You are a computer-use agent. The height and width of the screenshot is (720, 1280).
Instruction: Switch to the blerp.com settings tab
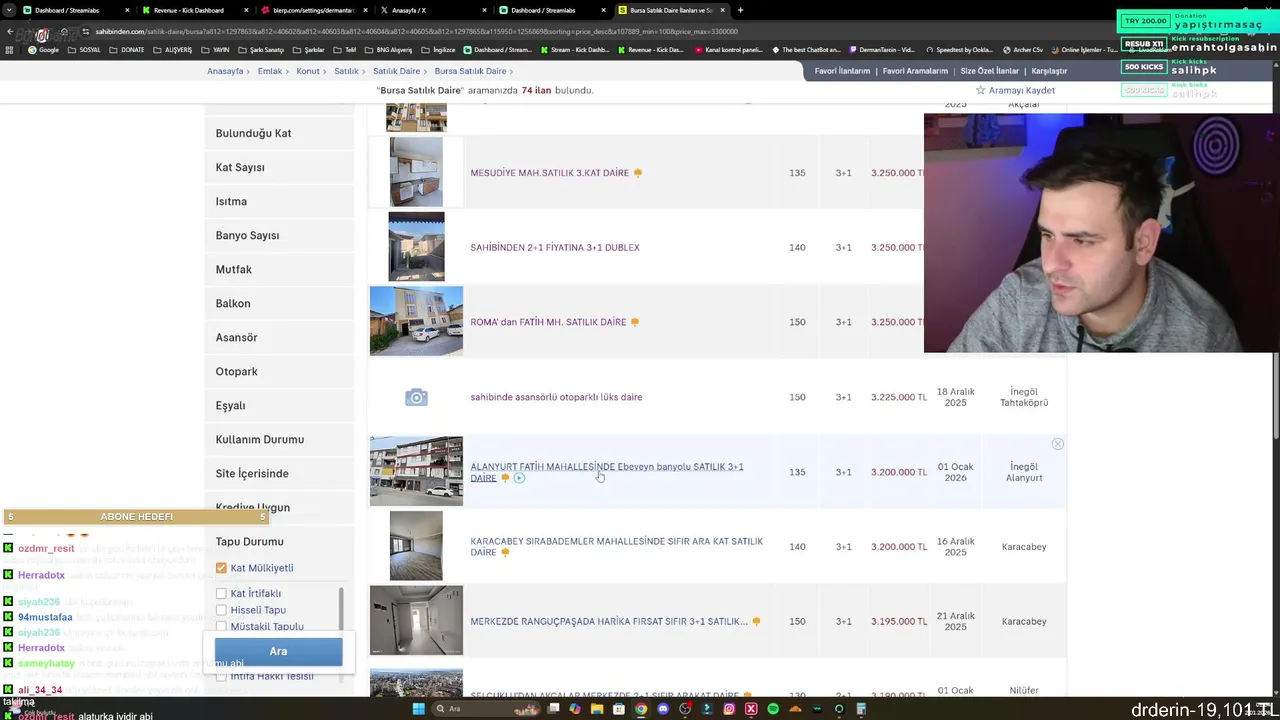click(315, 10)
